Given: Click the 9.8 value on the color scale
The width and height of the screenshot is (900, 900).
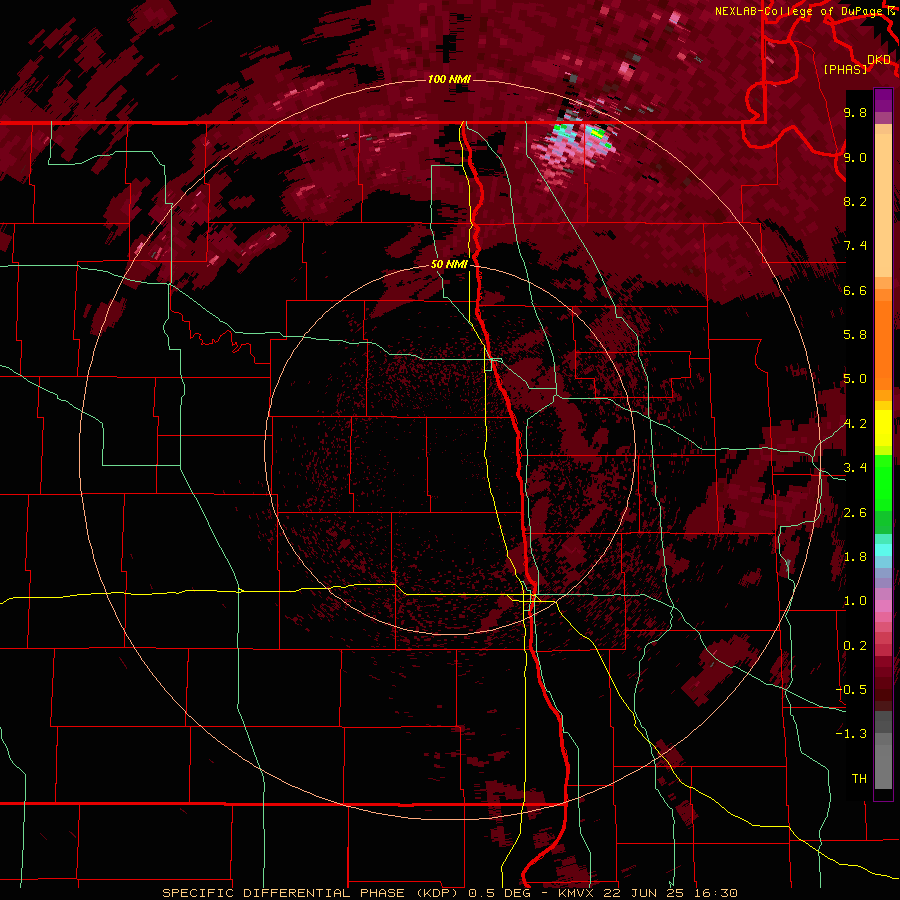Looking at the screenshot, I should coord(855,112).
